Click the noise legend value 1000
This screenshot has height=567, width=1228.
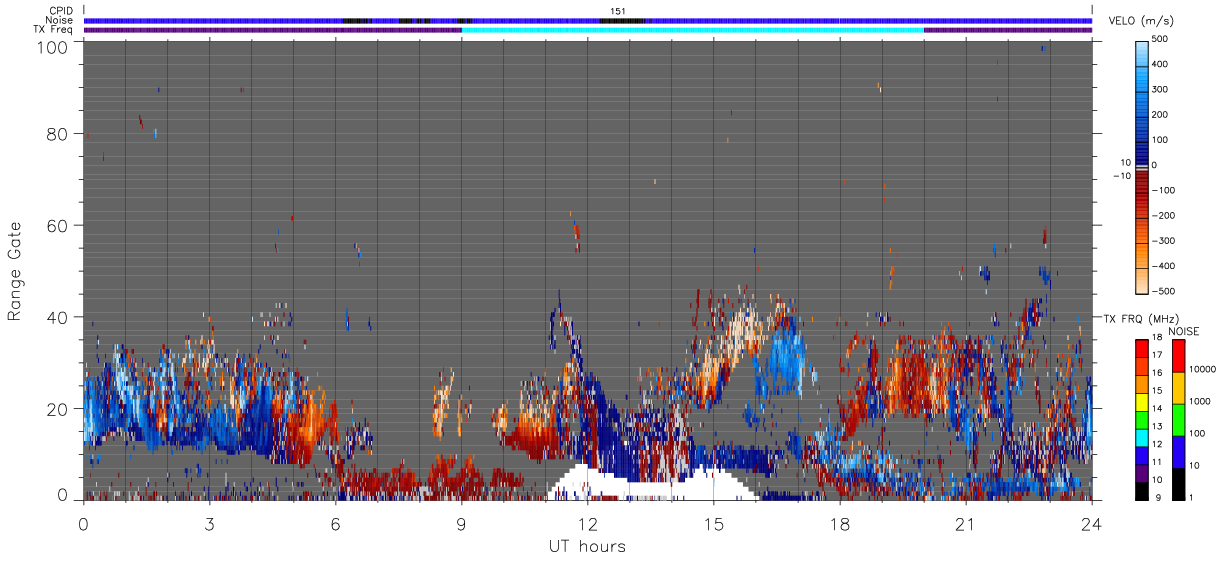pos(1198,401)
